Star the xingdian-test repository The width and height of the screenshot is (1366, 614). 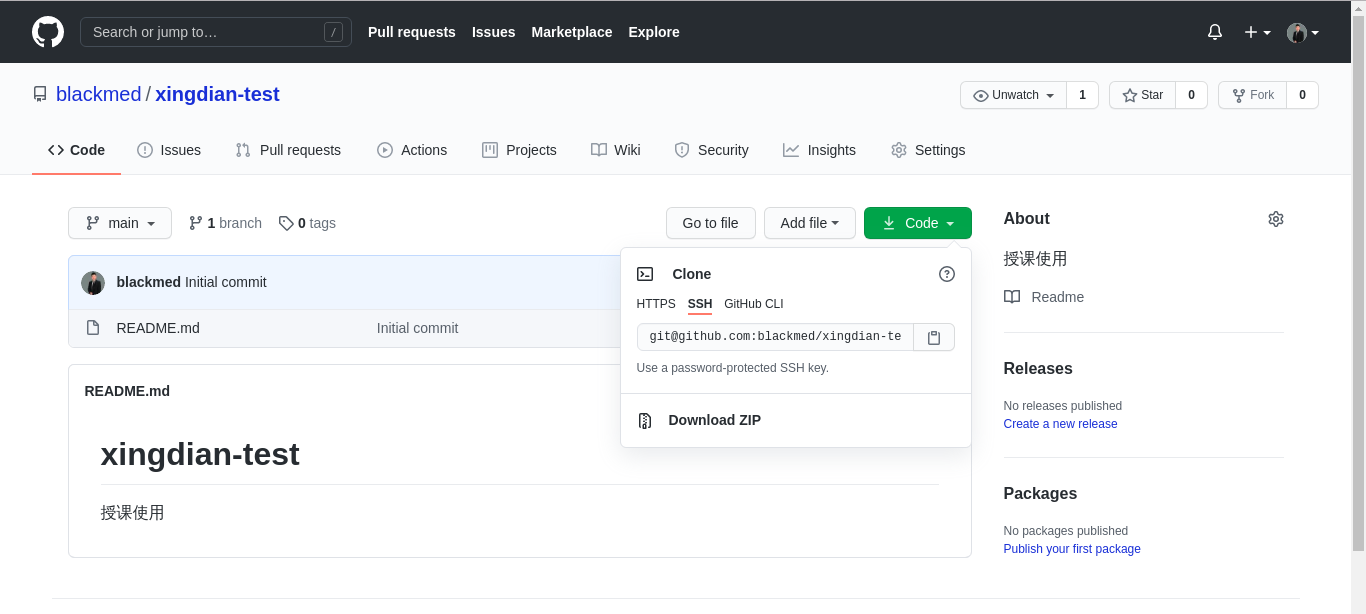coord(1143,95)
